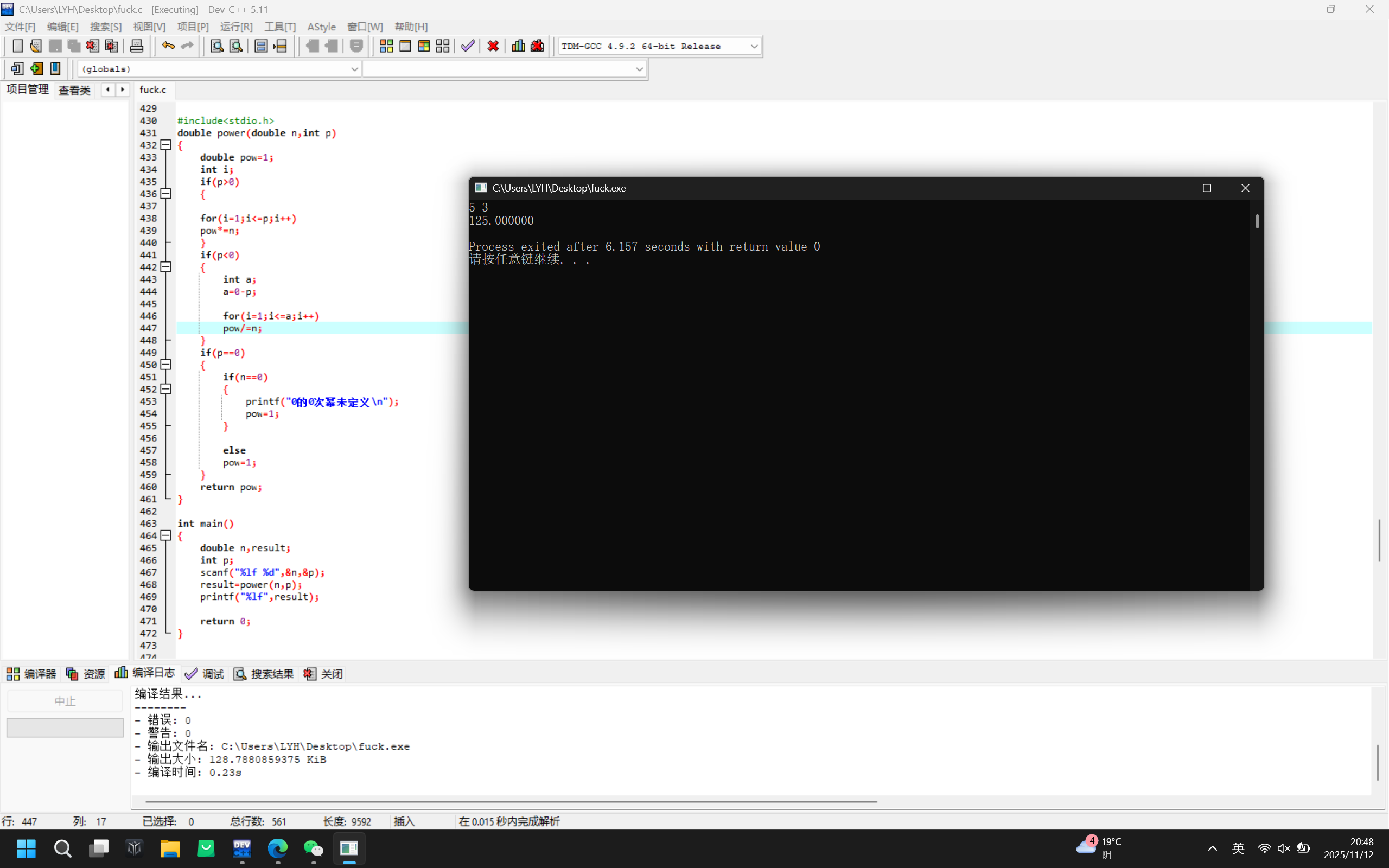Click the Find magnifier toolbar icon
The height and width of the screenshot is (868, 1389).
pos(216,46)
